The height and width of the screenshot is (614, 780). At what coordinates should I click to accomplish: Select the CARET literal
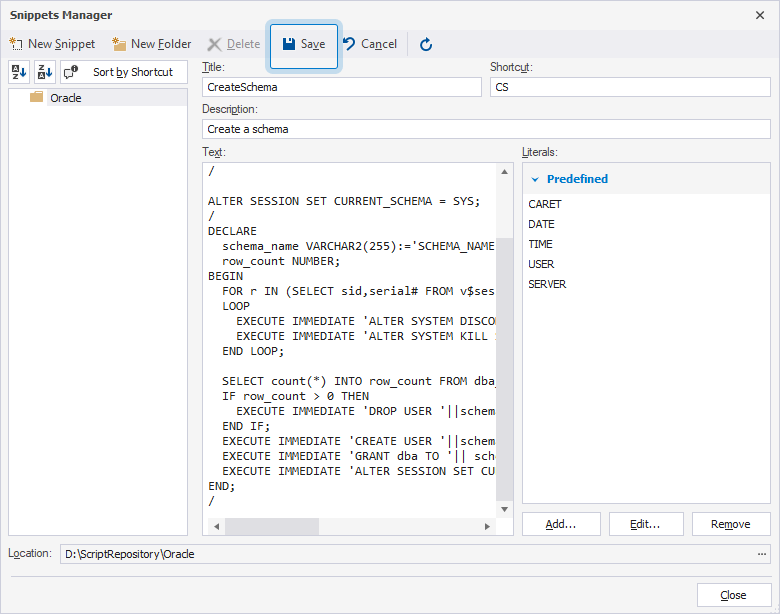545,204
